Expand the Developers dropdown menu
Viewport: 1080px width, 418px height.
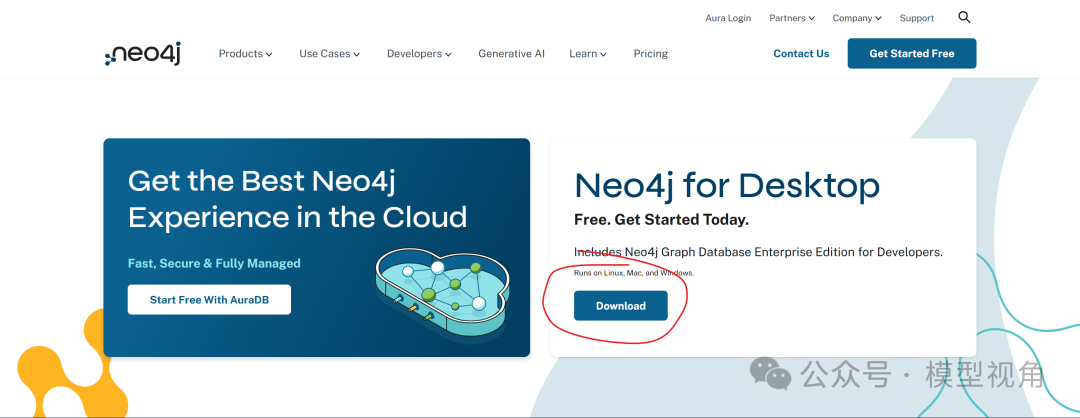point(419,54)
